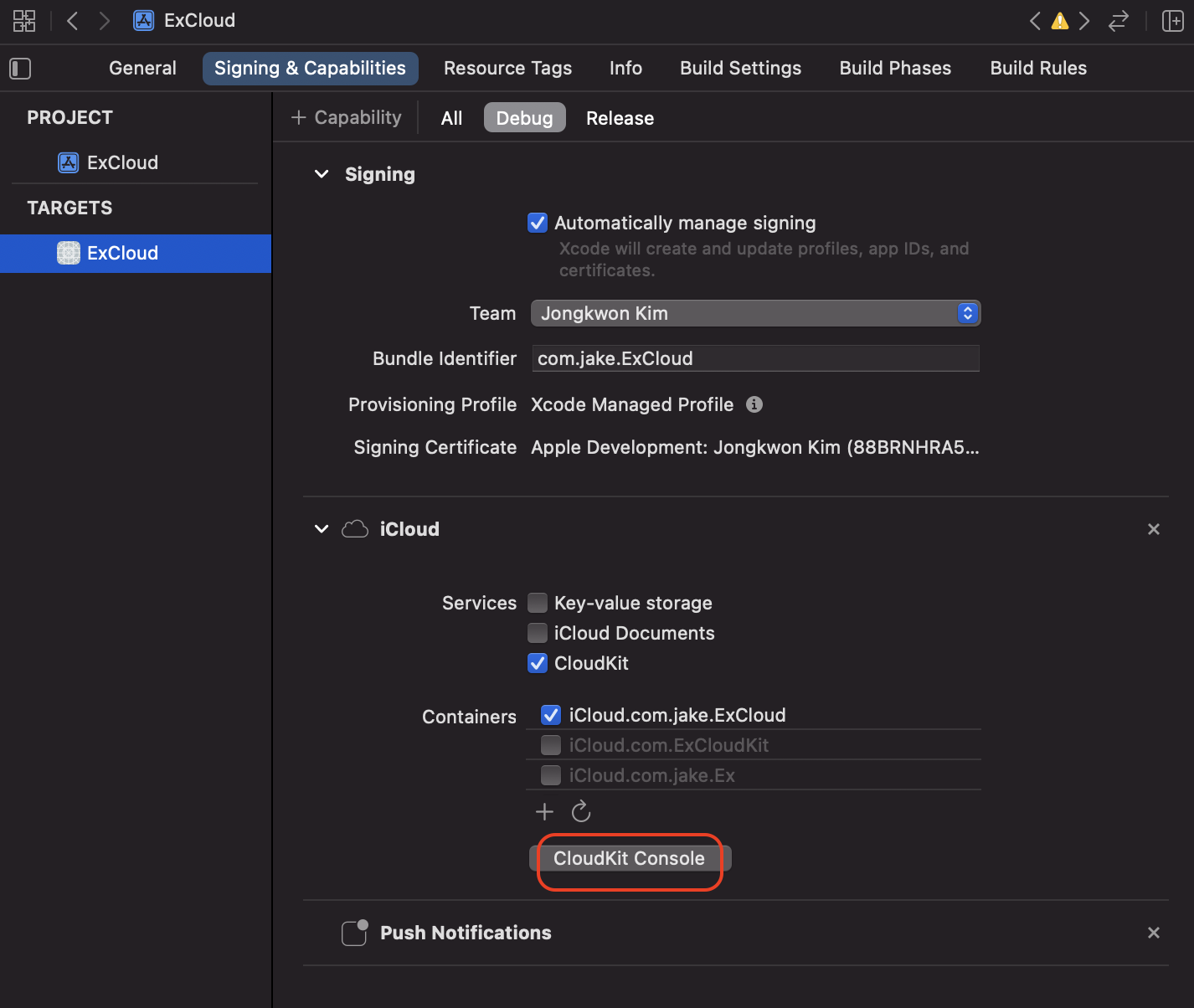The width and height of the screenshot is (1194, 1008).
Task: Select the Release configuration filter
Action: [x=620, y=118]
